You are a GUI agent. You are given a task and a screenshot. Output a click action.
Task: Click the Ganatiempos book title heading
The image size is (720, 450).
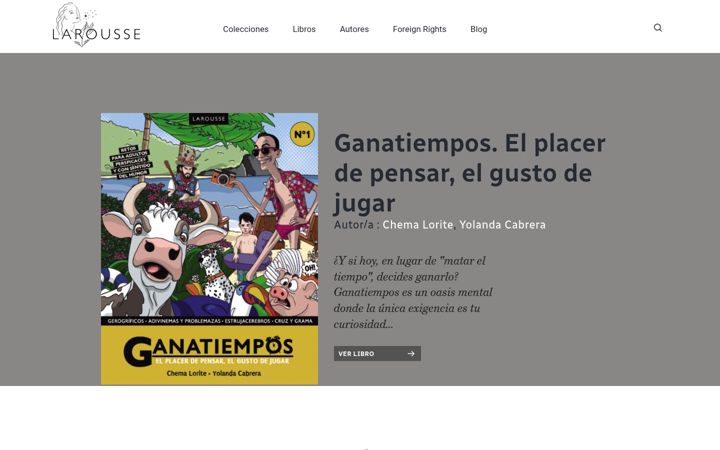pyautogui.click(x=469, y=173)
